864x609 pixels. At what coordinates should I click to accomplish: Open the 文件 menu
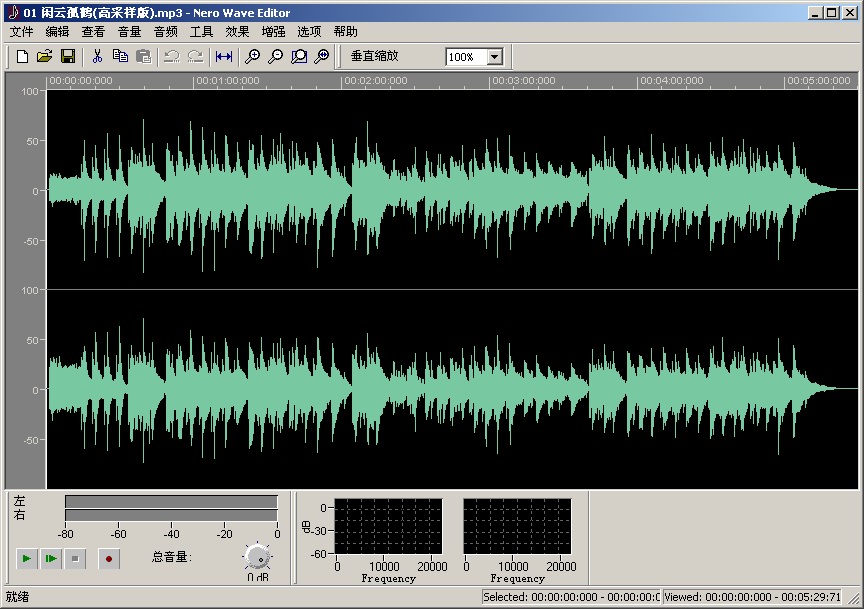20,31
